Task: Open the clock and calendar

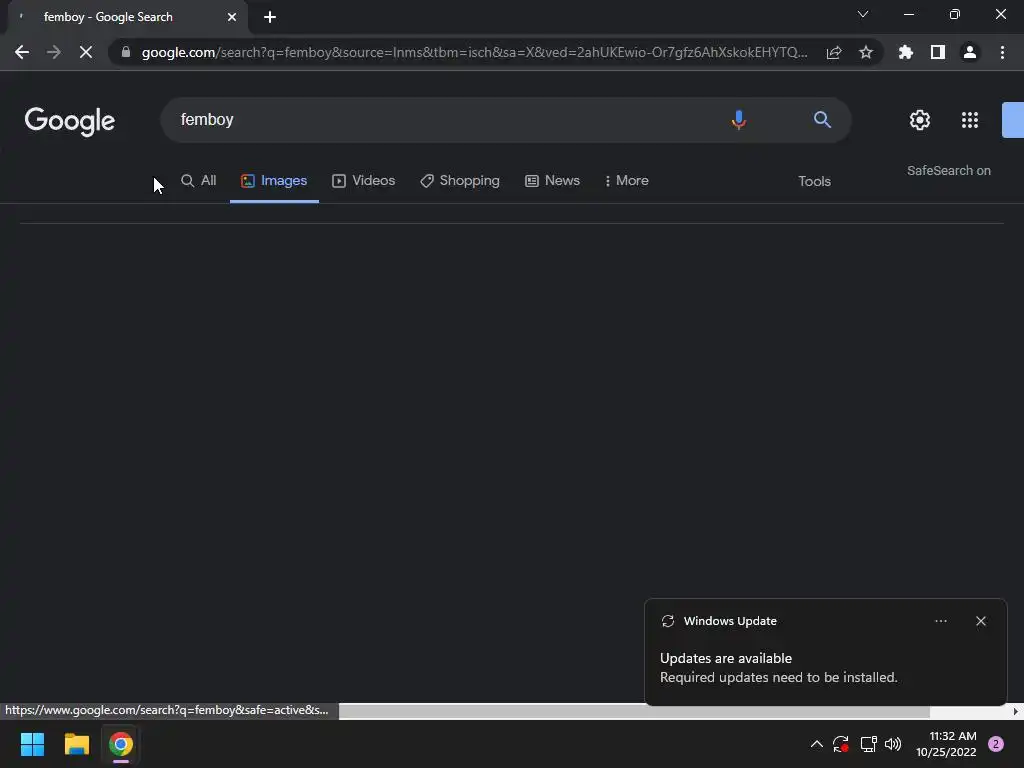Action: 946,744
